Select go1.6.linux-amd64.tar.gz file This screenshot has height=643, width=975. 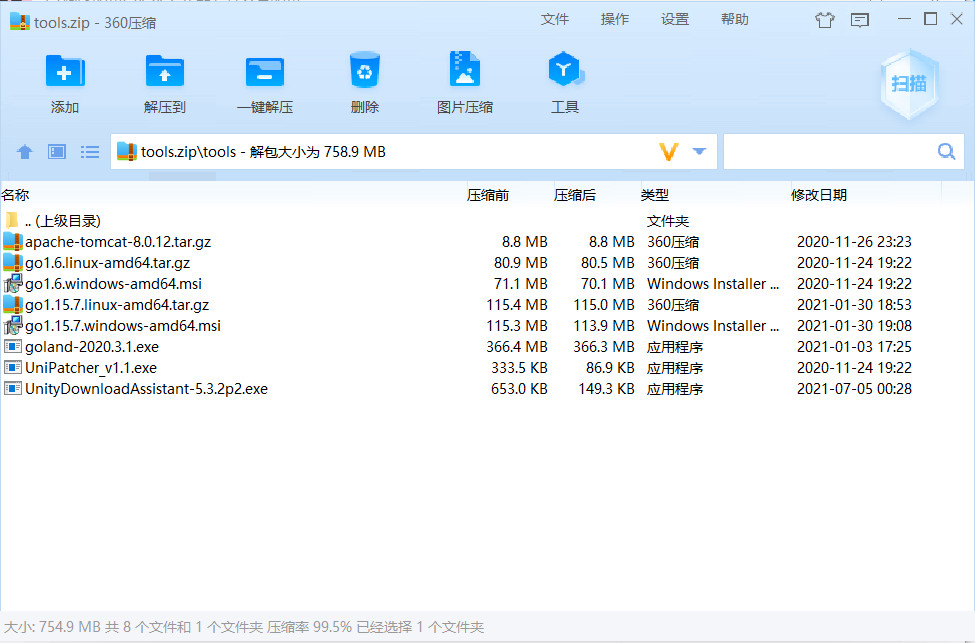click(x=488, y=263)
